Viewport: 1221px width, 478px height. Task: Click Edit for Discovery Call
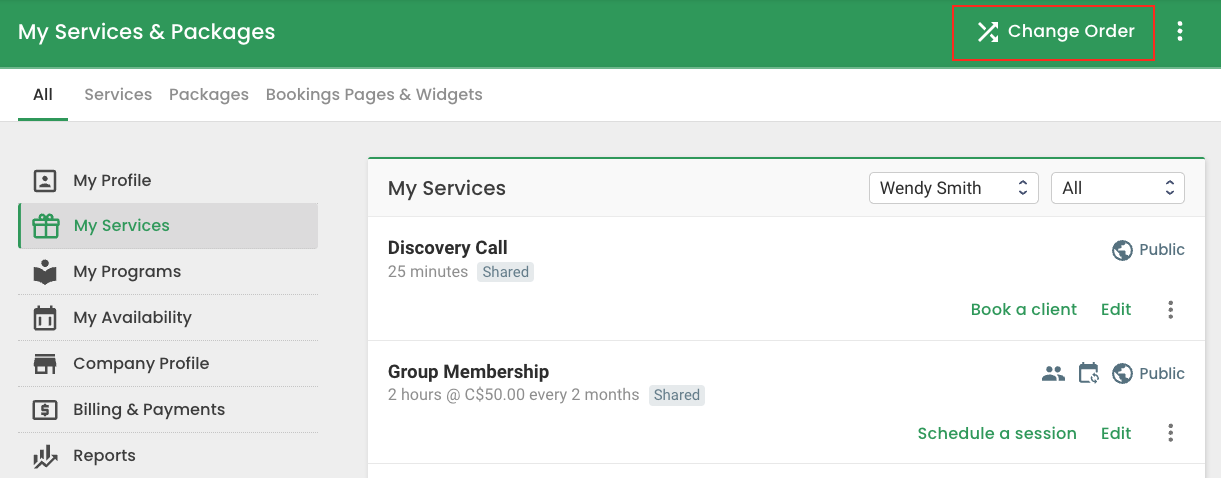click(x=1116, y=310)
